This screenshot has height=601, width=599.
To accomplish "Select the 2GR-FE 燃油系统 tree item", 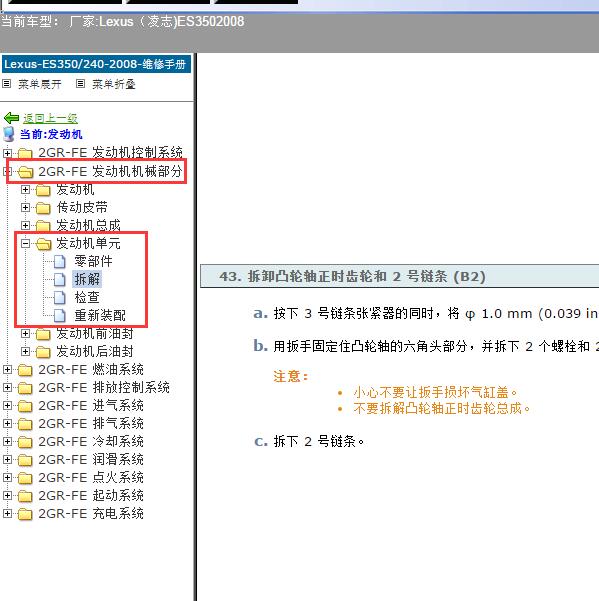I will point(91,369).
